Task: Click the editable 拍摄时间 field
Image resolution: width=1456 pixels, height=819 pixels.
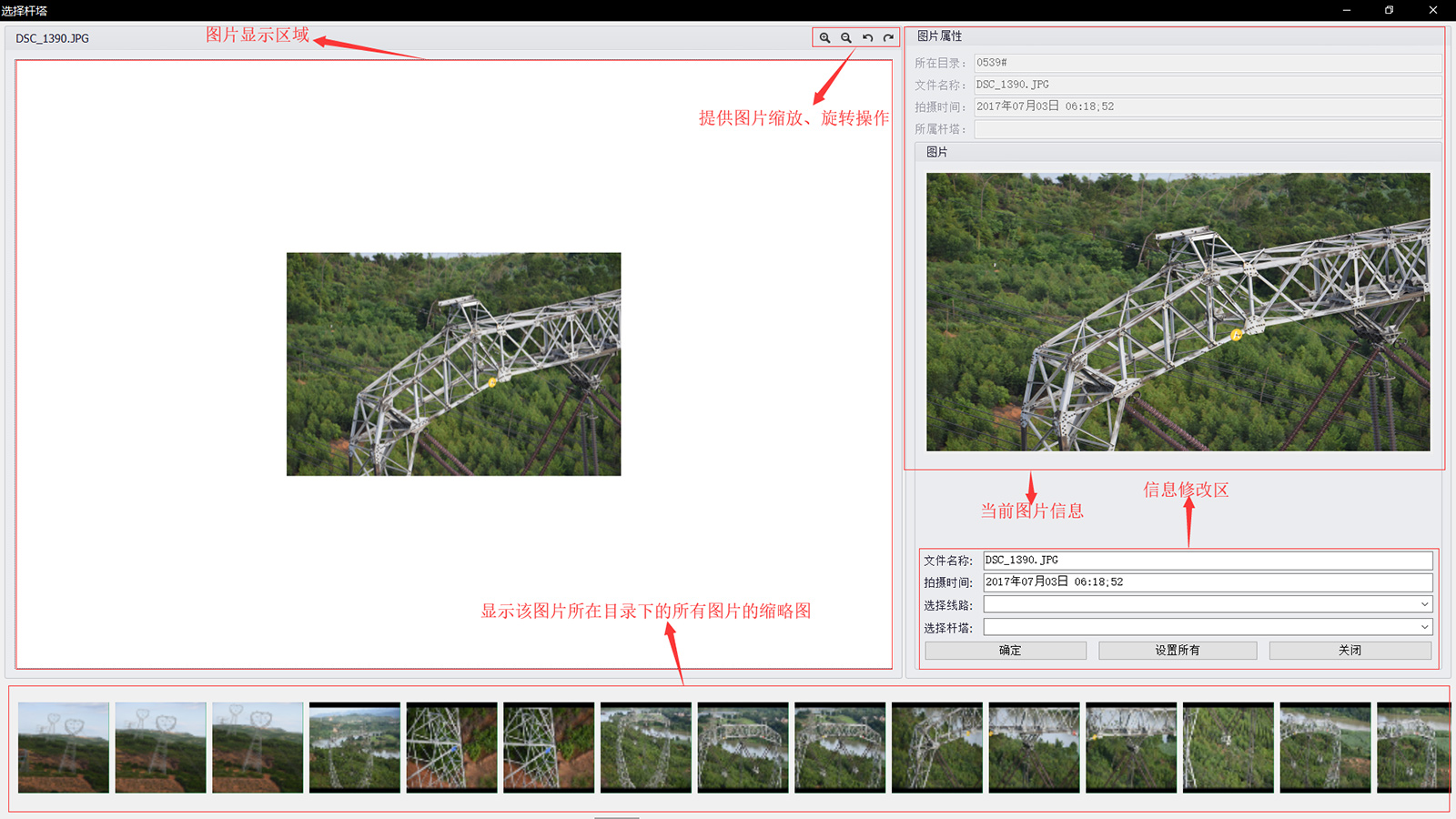Action: coord(1208,582)
